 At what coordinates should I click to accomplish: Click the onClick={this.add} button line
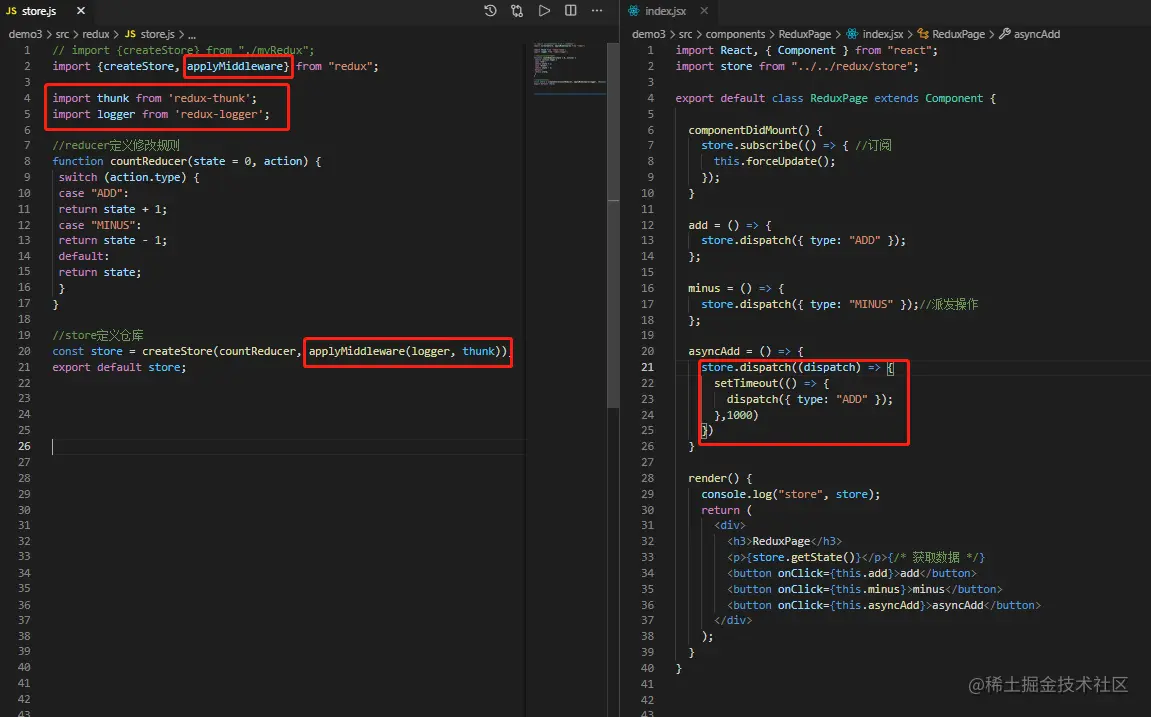[x=852, y=573]
